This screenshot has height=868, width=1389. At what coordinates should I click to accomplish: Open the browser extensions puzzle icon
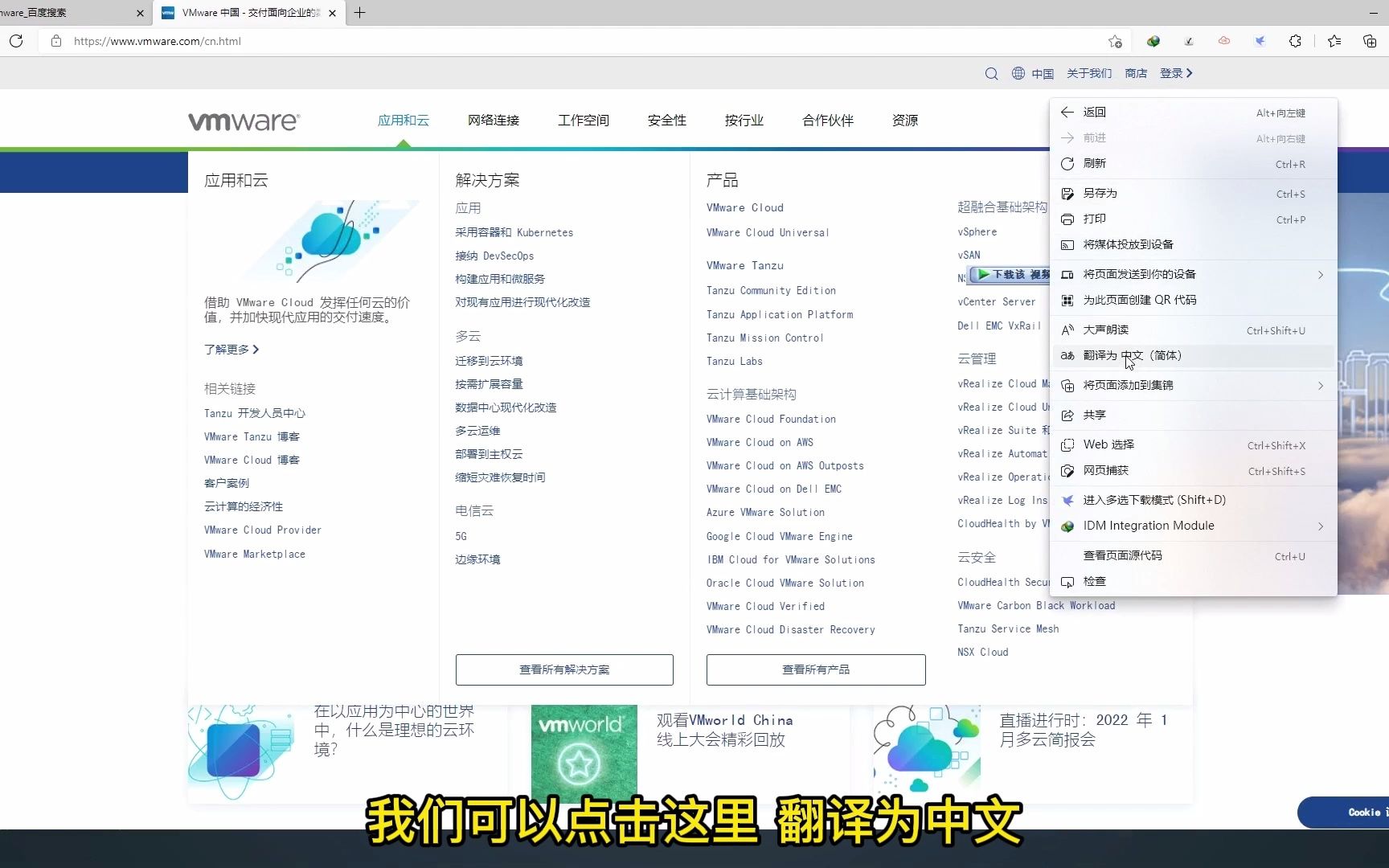pos(1295,41)
